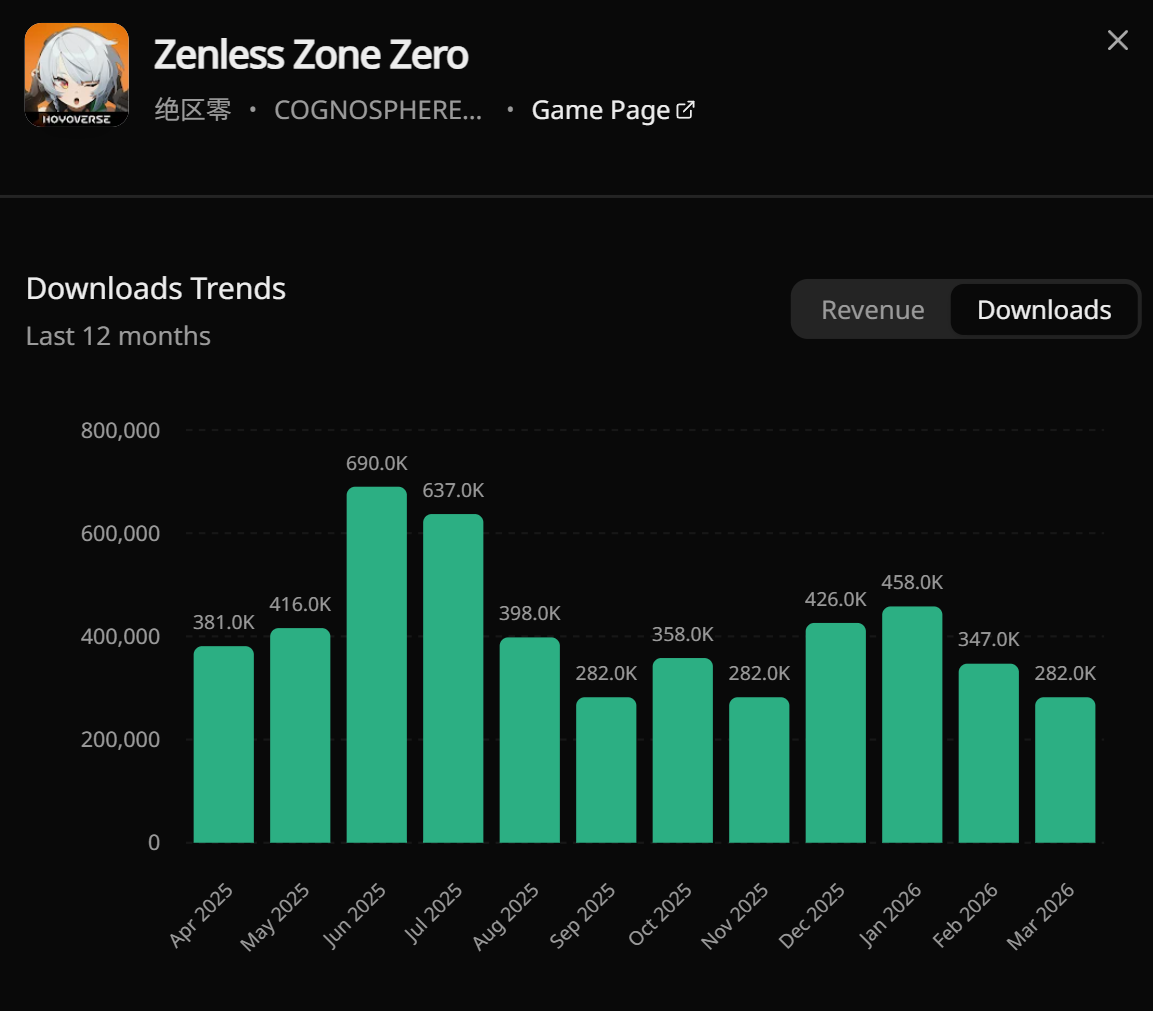Click the Mar 2026 axis label

(1041, 916)
